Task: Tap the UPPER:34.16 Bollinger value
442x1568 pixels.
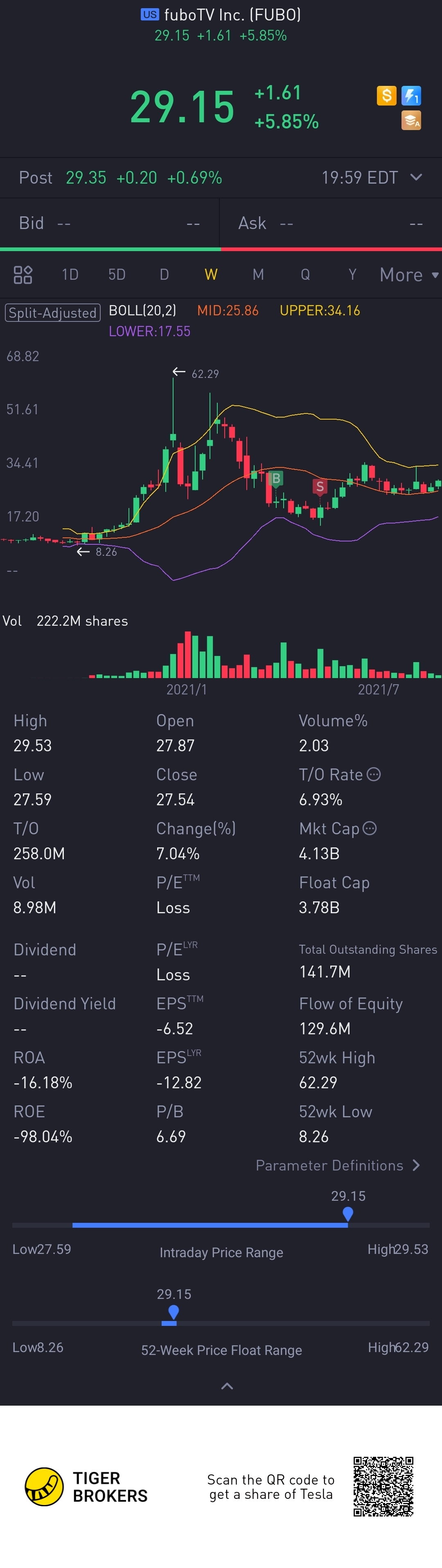Action: point(320,310)
